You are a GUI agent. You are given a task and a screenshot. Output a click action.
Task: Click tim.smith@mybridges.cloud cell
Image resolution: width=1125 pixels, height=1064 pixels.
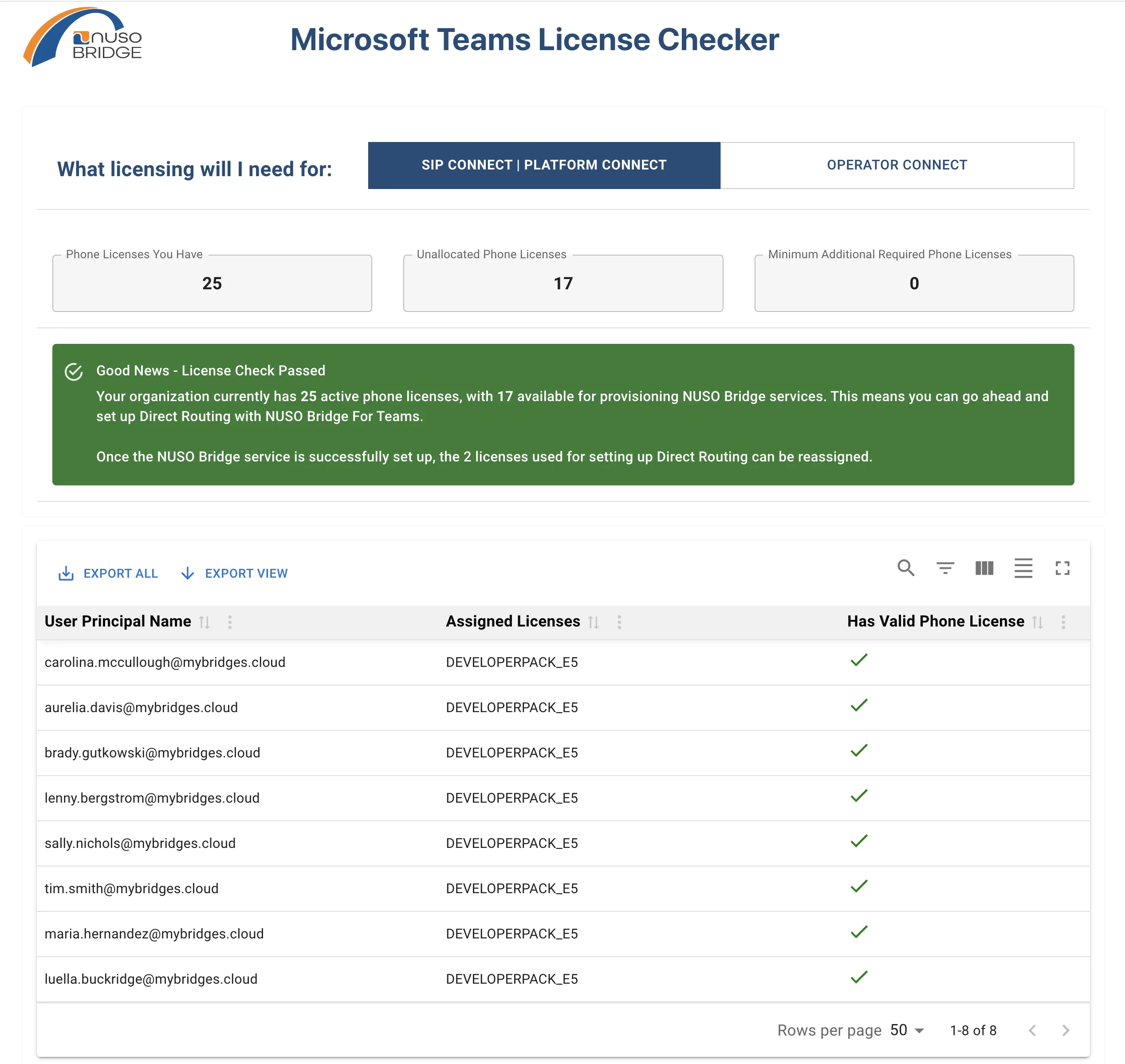132,889
